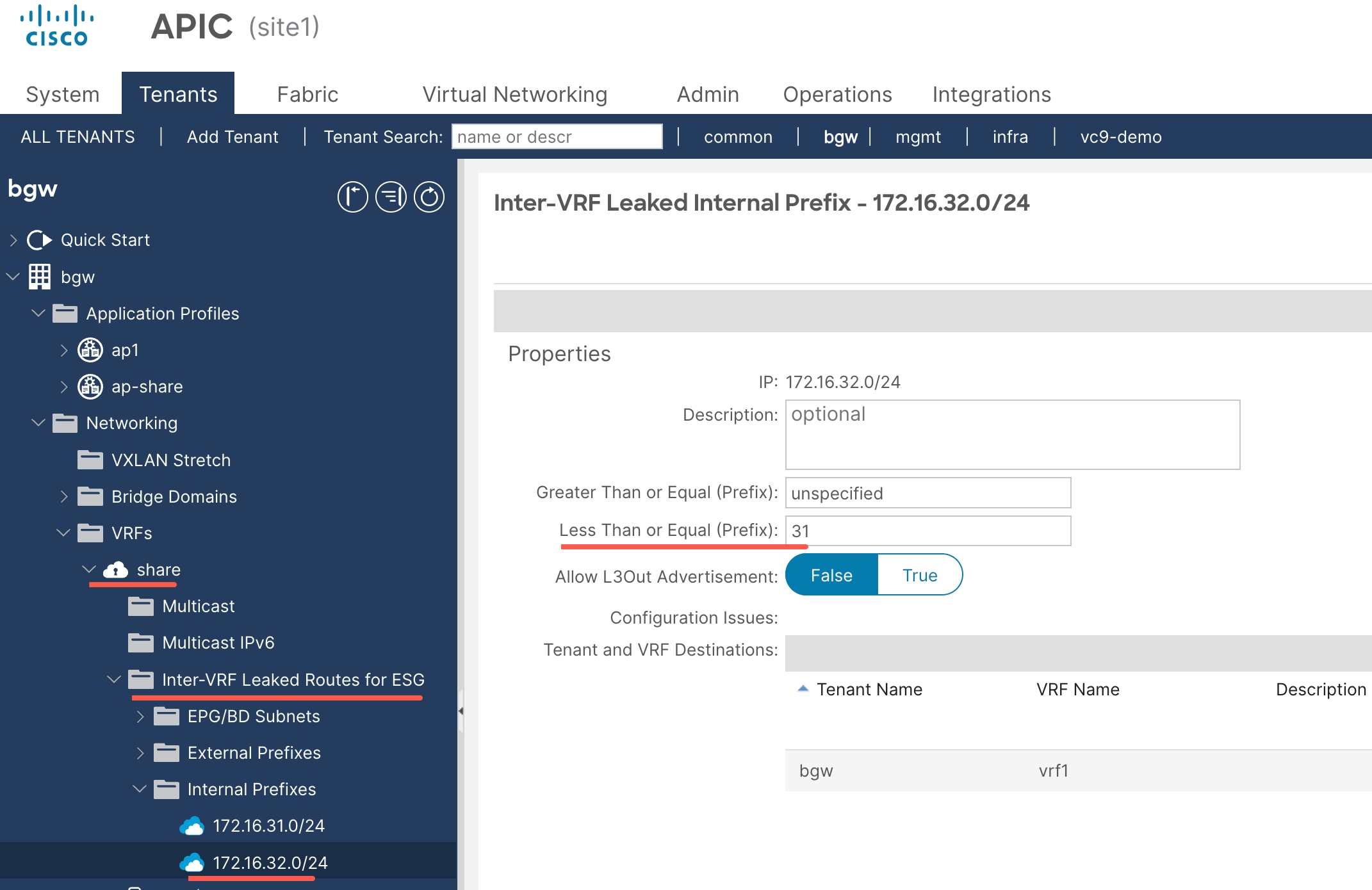Click Add Tenant link
The height and width of the screenshot is (890, 1372).
click(233, 136)
